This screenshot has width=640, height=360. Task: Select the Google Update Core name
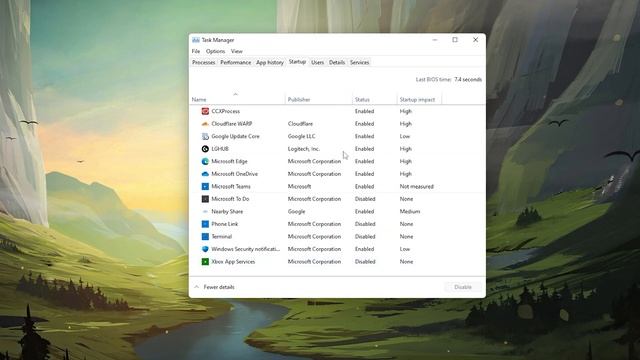236,136
